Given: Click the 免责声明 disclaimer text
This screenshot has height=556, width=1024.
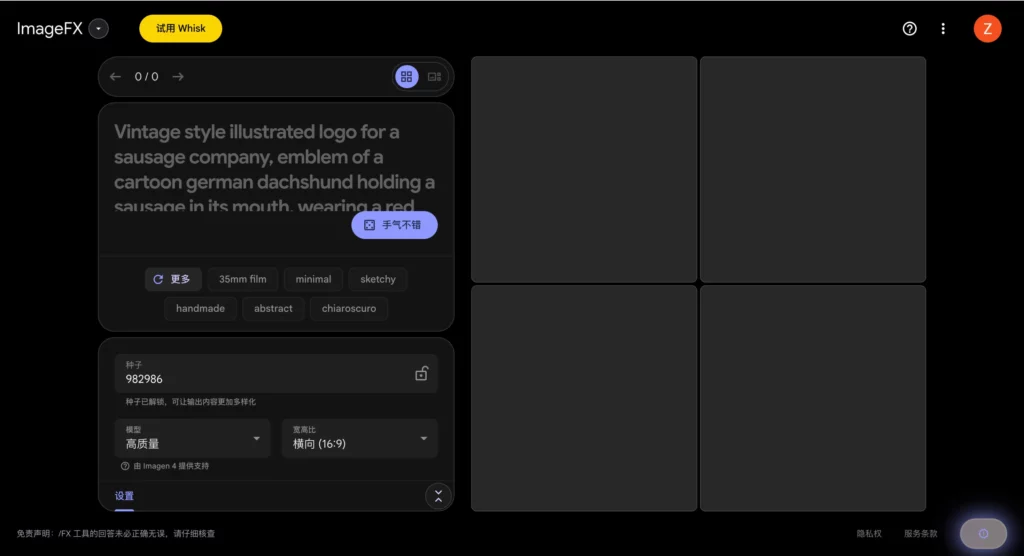Looking at the screenshot, I should click(116, 534).
